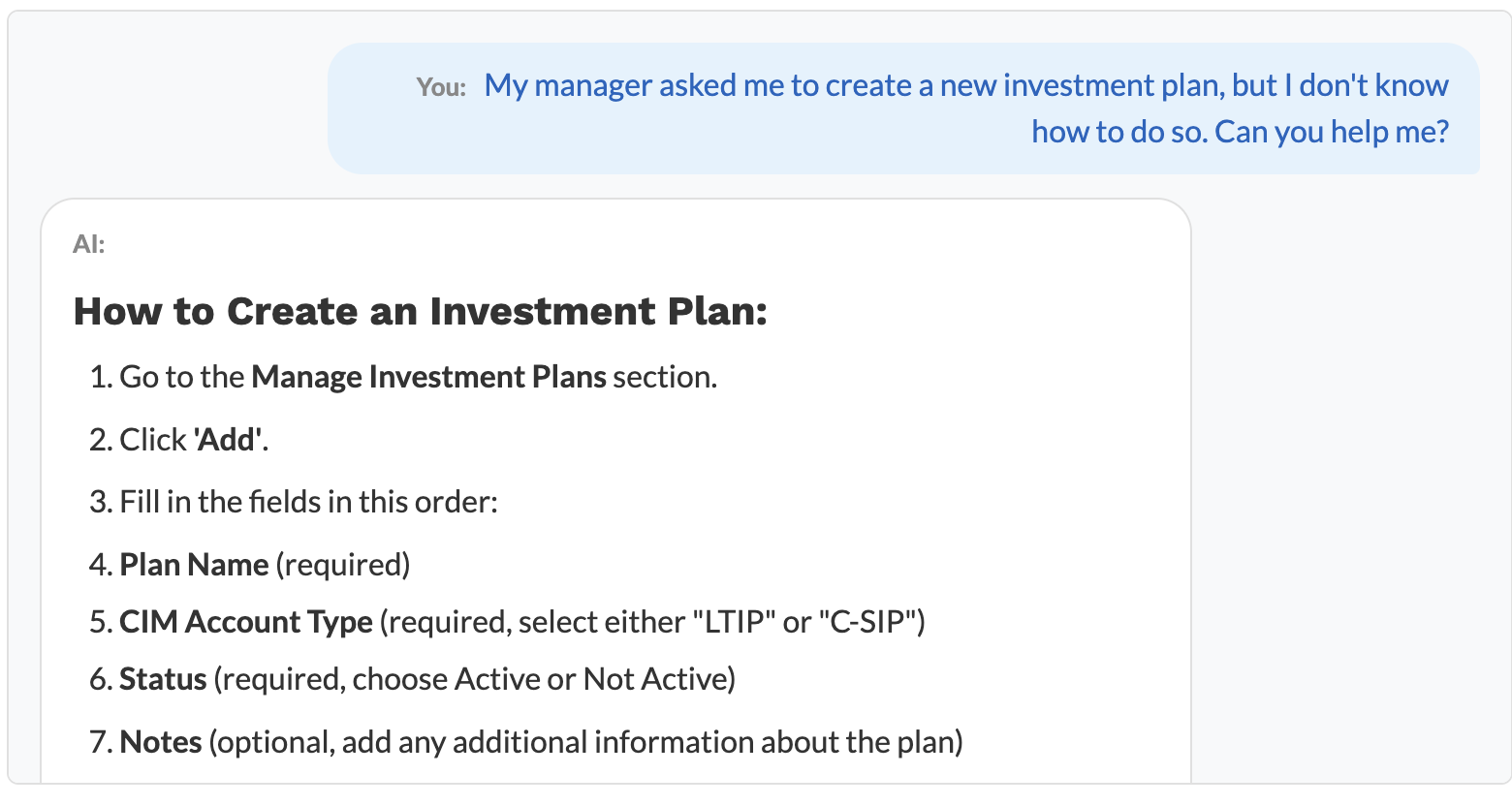Click the bold "Plan Name" field label
The width and height of the screenshot is (1512, 806).
pyautogui.click(x=194, y=565)
